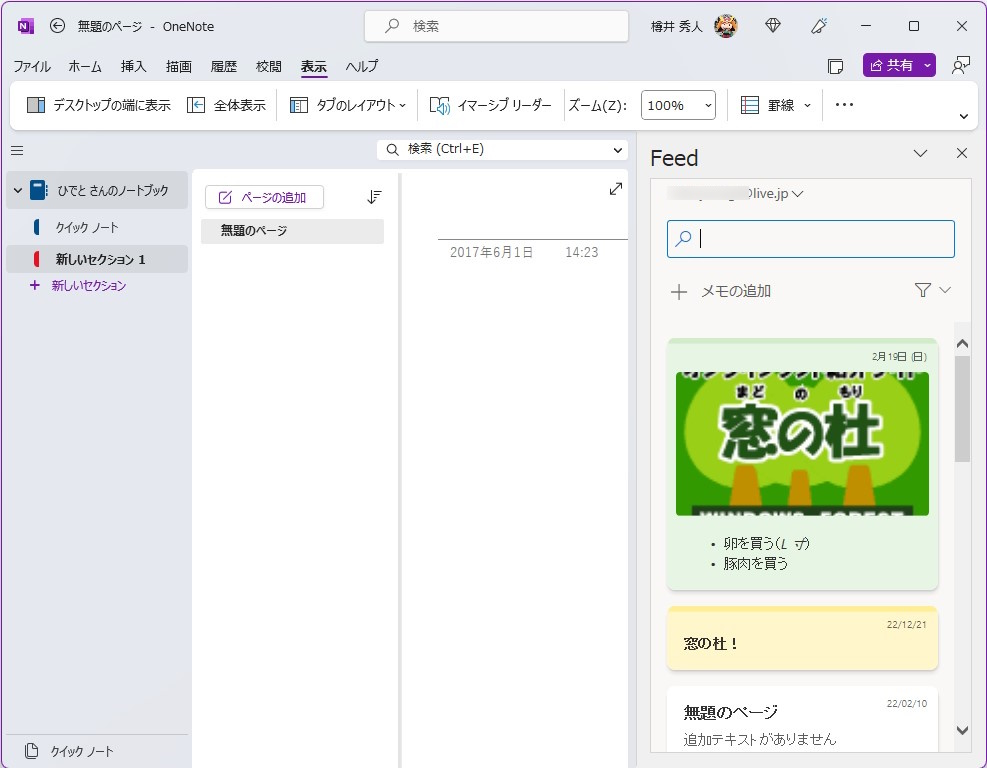This screenshot has height=768, width=987.
Task: Open the ファイル menu
Action: (x=32, y=66)
